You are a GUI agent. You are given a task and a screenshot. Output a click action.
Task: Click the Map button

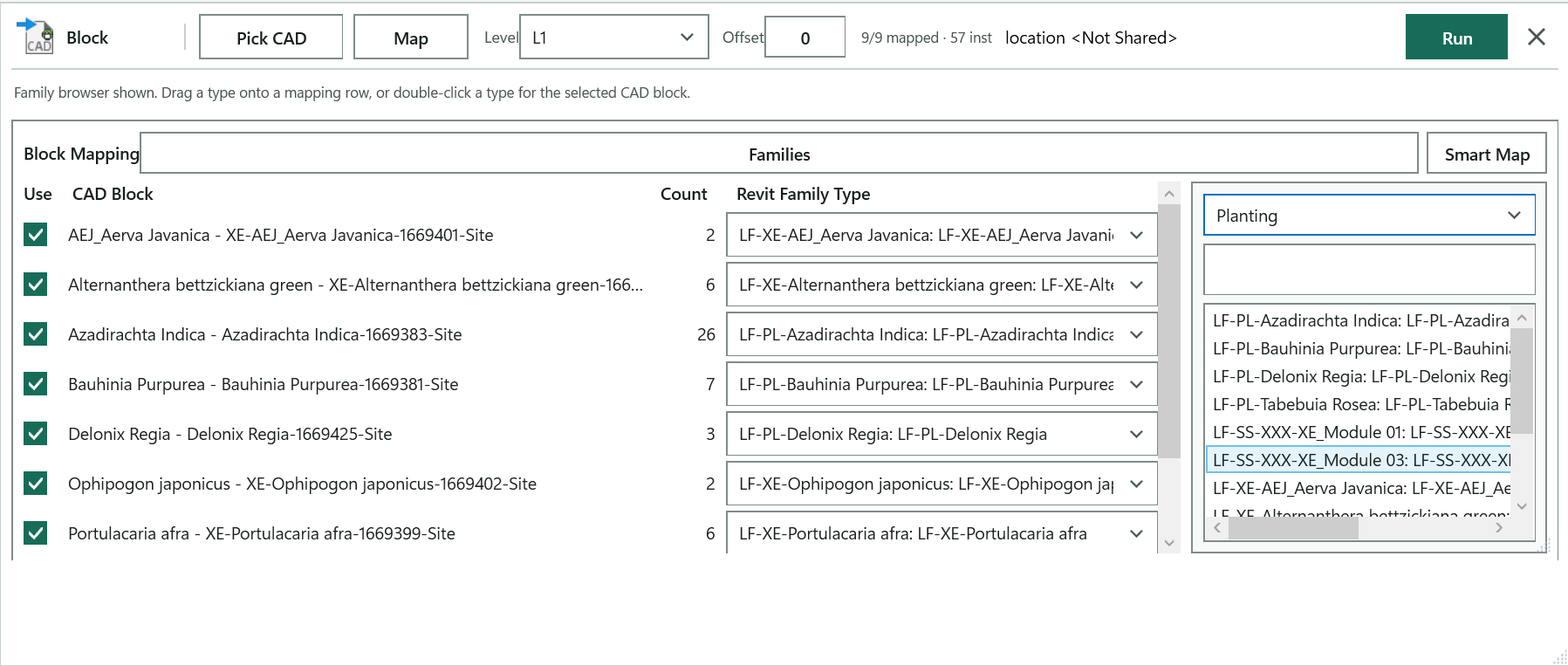[x=411, y=38]
